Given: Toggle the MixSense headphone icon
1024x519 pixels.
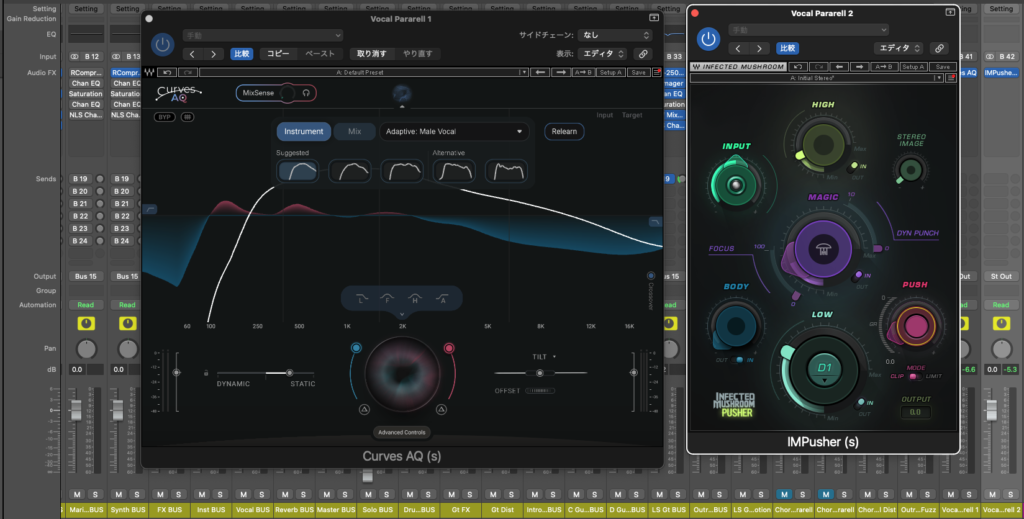Looking at the screenshot, I should (x=305, y=93).
